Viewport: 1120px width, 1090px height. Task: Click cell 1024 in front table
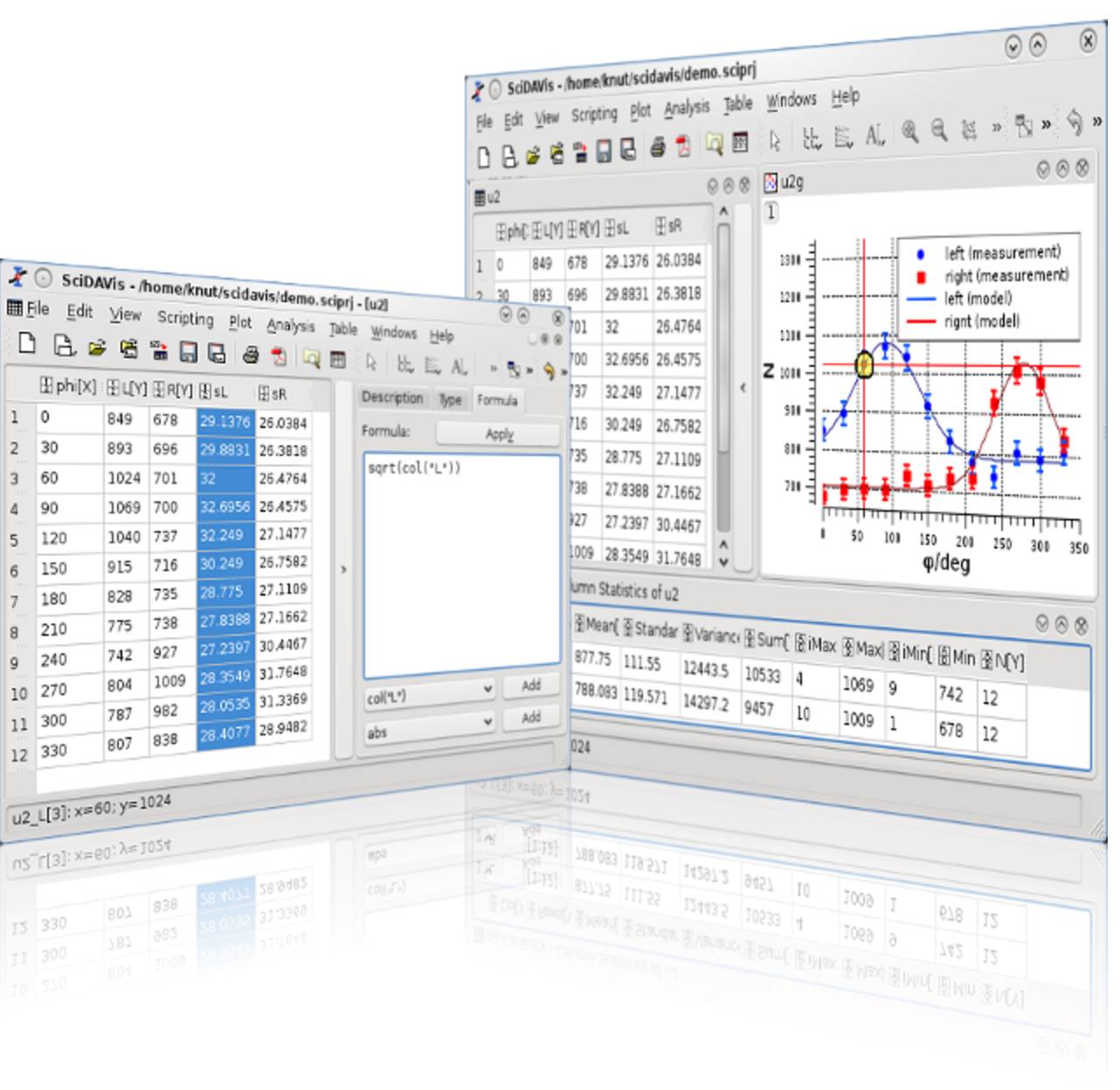pyautogui.click(x=124, y=478)
